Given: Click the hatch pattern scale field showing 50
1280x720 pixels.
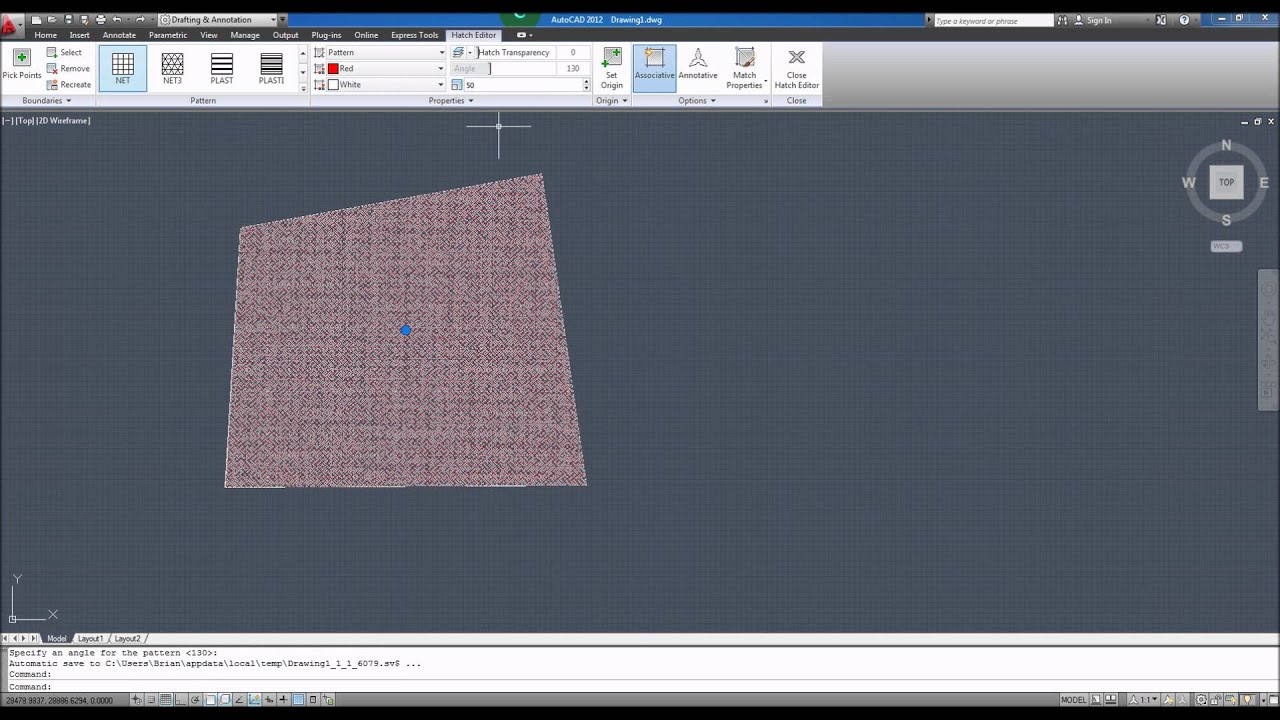Looking at the screenshot, I should click(x=521, y=84).
